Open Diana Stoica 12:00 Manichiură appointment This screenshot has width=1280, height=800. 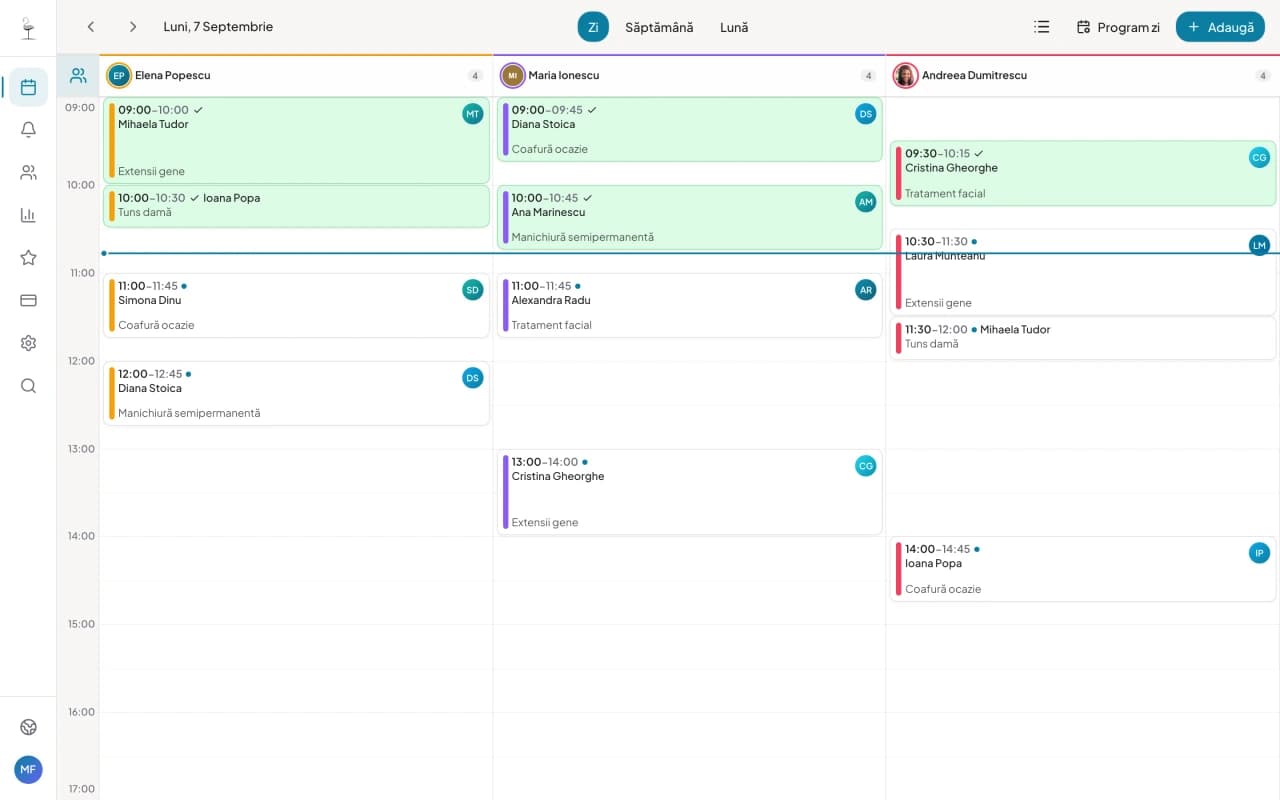(296, 393)
